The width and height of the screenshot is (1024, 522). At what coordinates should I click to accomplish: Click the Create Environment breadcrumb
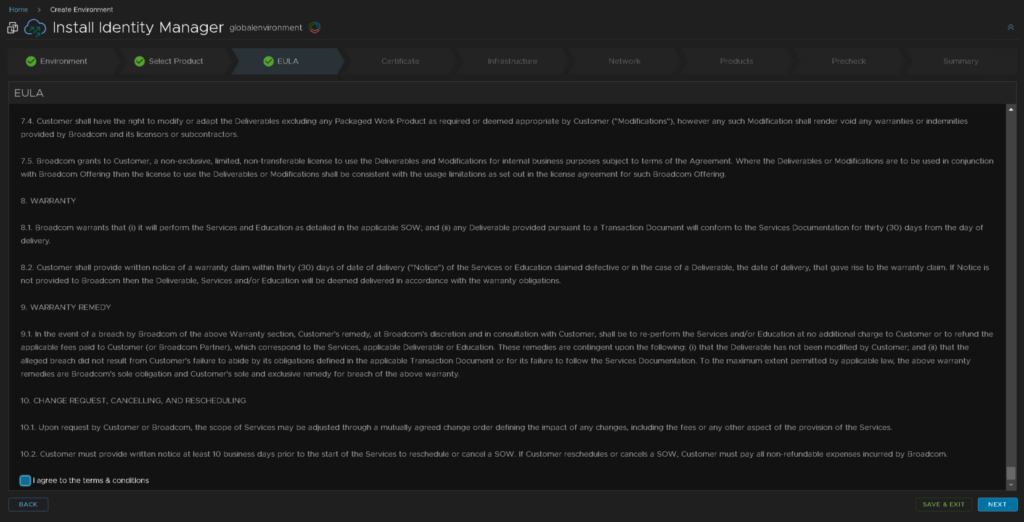pos(82,10)
